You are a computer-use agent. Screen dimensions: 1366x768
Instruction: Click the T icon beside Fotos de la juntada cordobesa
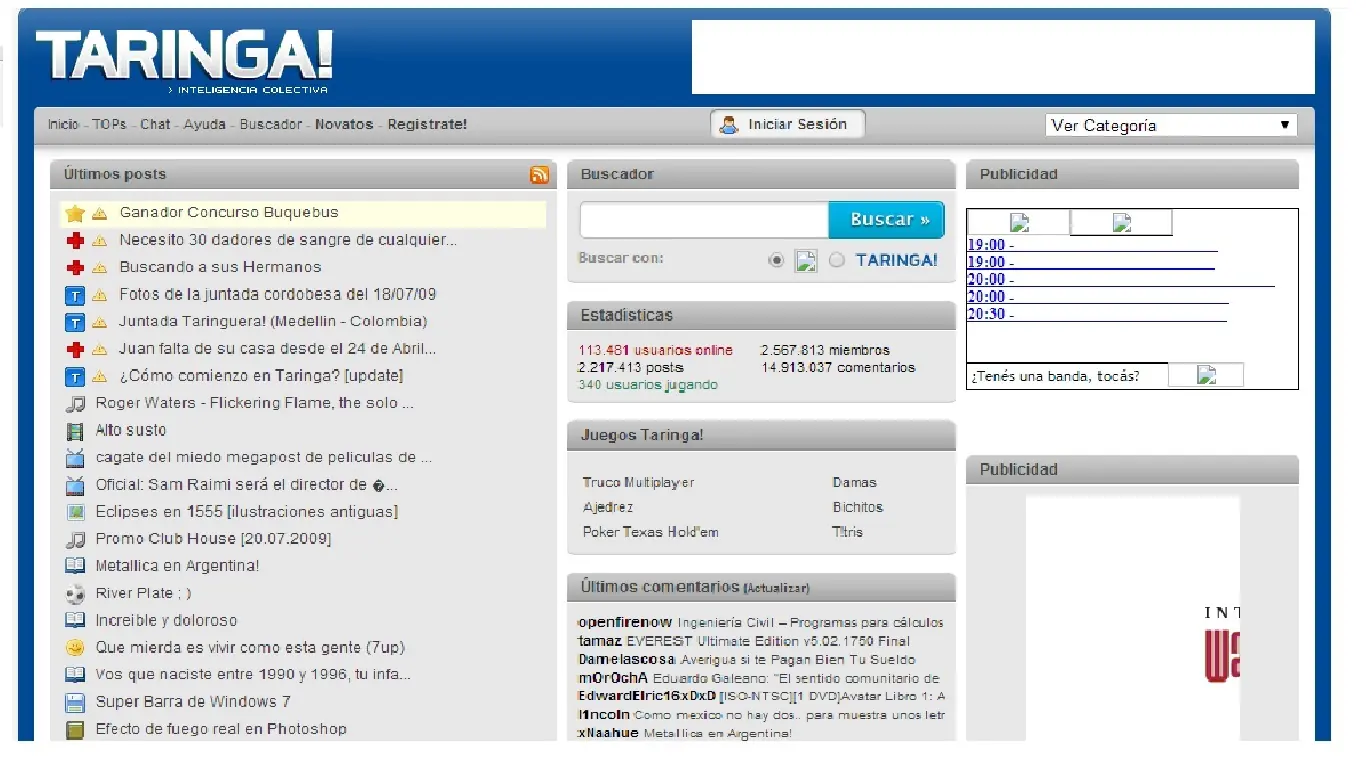coord(75,295)
